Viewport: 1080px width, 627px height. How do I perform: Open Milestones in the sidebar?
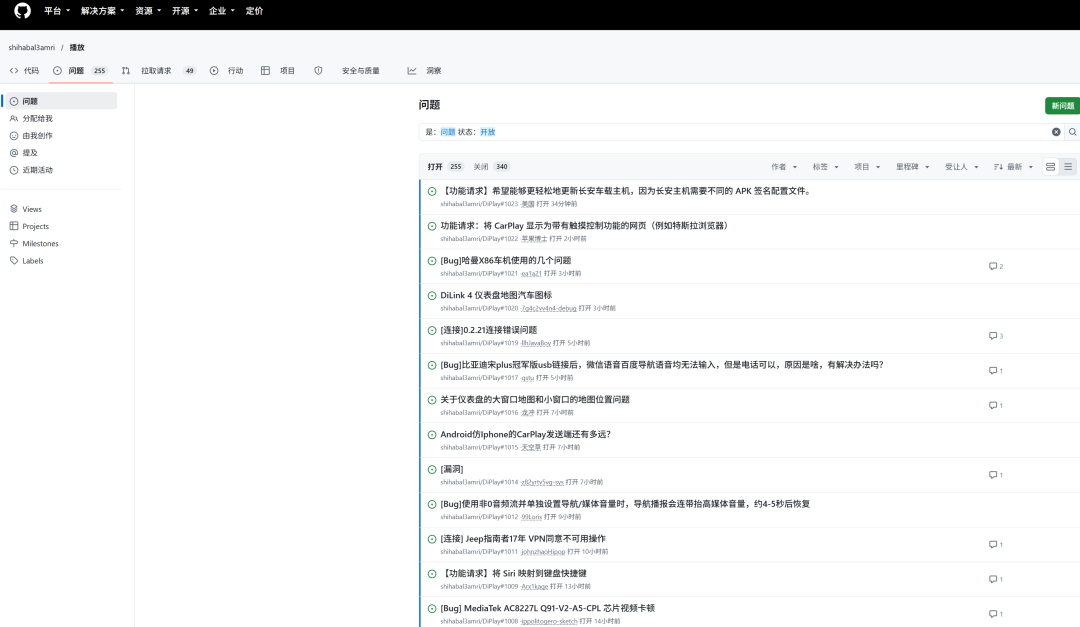click(61, 243)
